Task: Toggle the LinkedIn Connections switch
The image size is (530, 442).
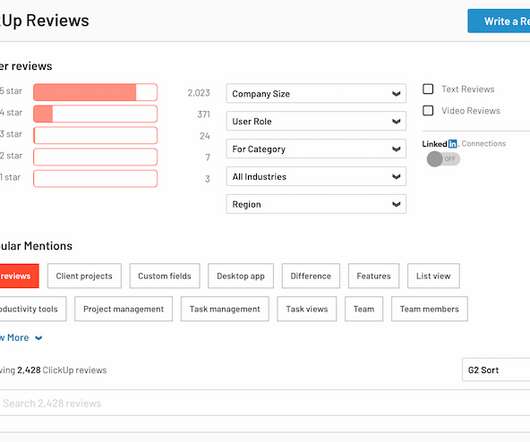Action: (443, 159)
